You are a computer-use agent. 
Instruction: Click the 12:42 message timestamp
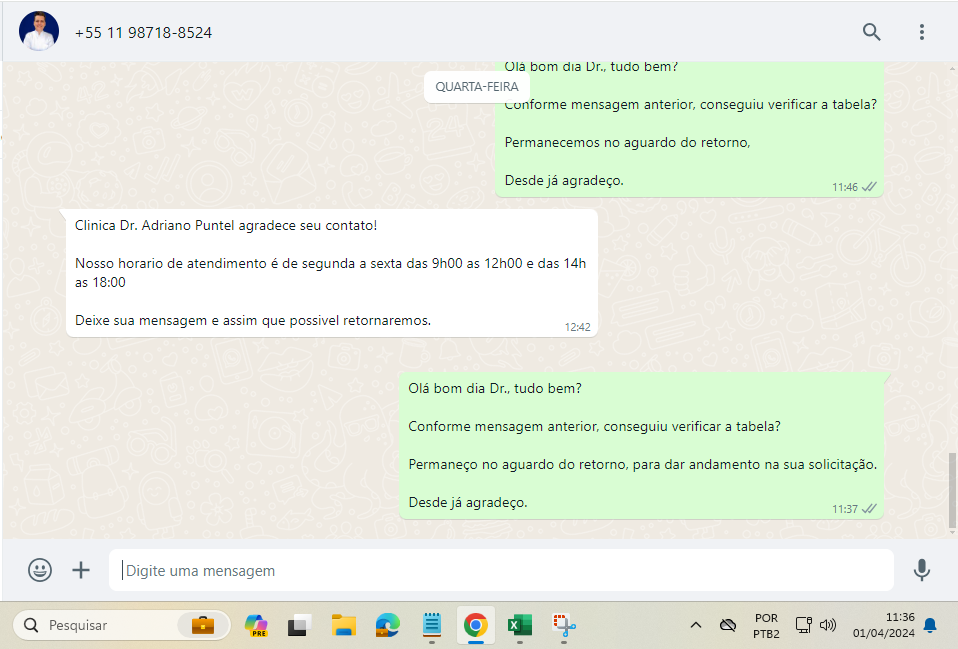(x=577, y=327)
